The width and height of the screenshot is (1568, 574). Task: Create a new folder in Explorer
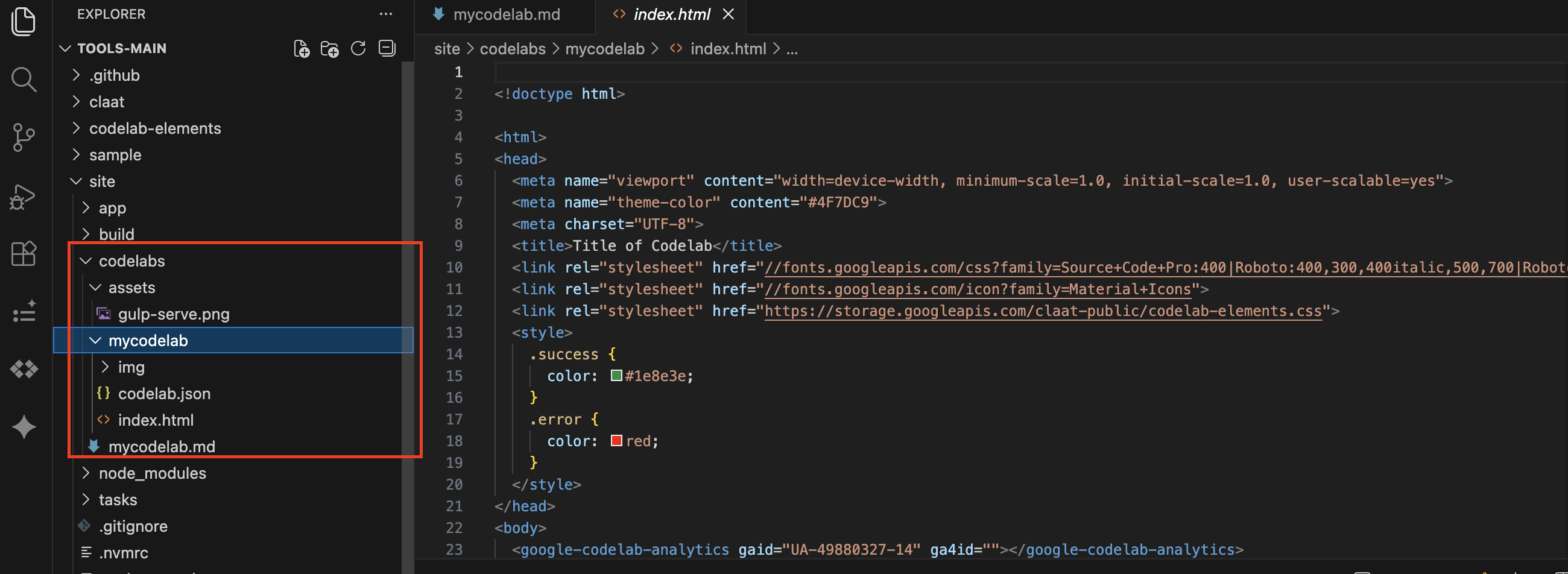(x=330, y=49)
